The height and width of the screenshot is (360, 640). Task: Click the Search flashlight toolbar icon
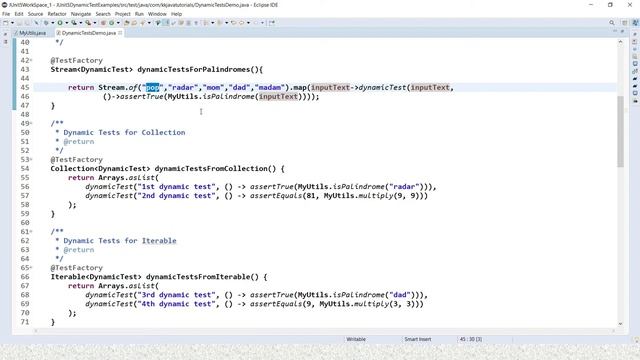point(142,23)
